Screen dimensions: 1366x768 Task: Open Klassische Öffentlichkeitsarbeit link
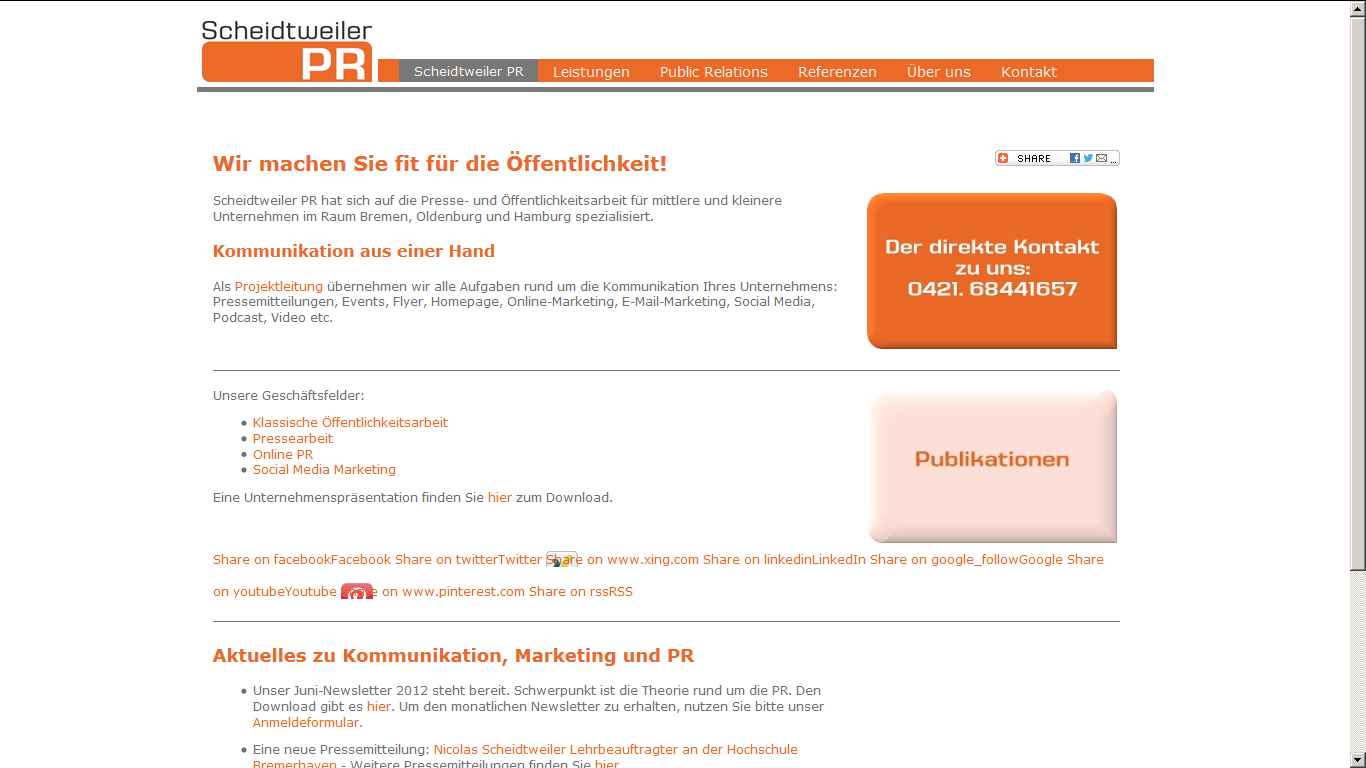click(x=350, y=423)
